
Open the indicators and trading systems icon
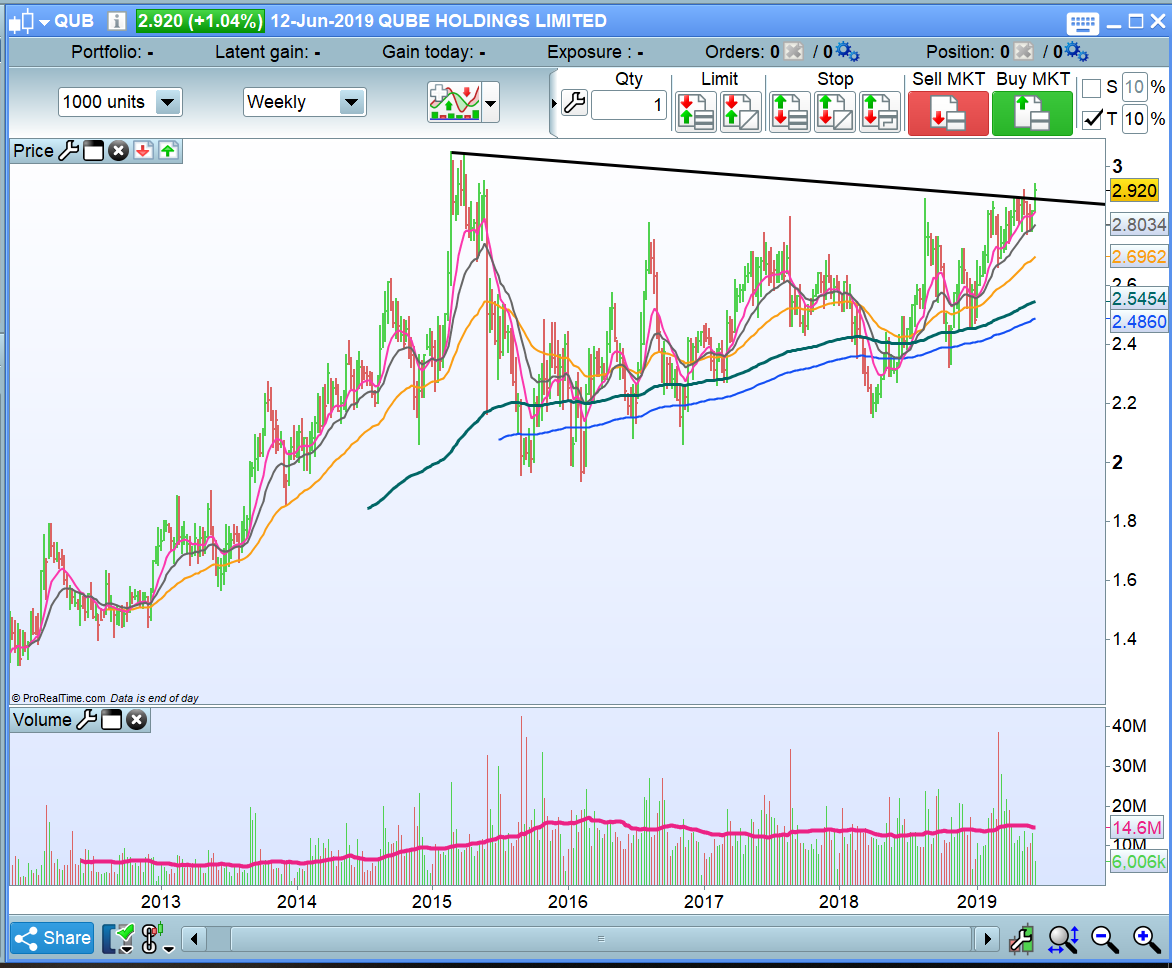454,102
